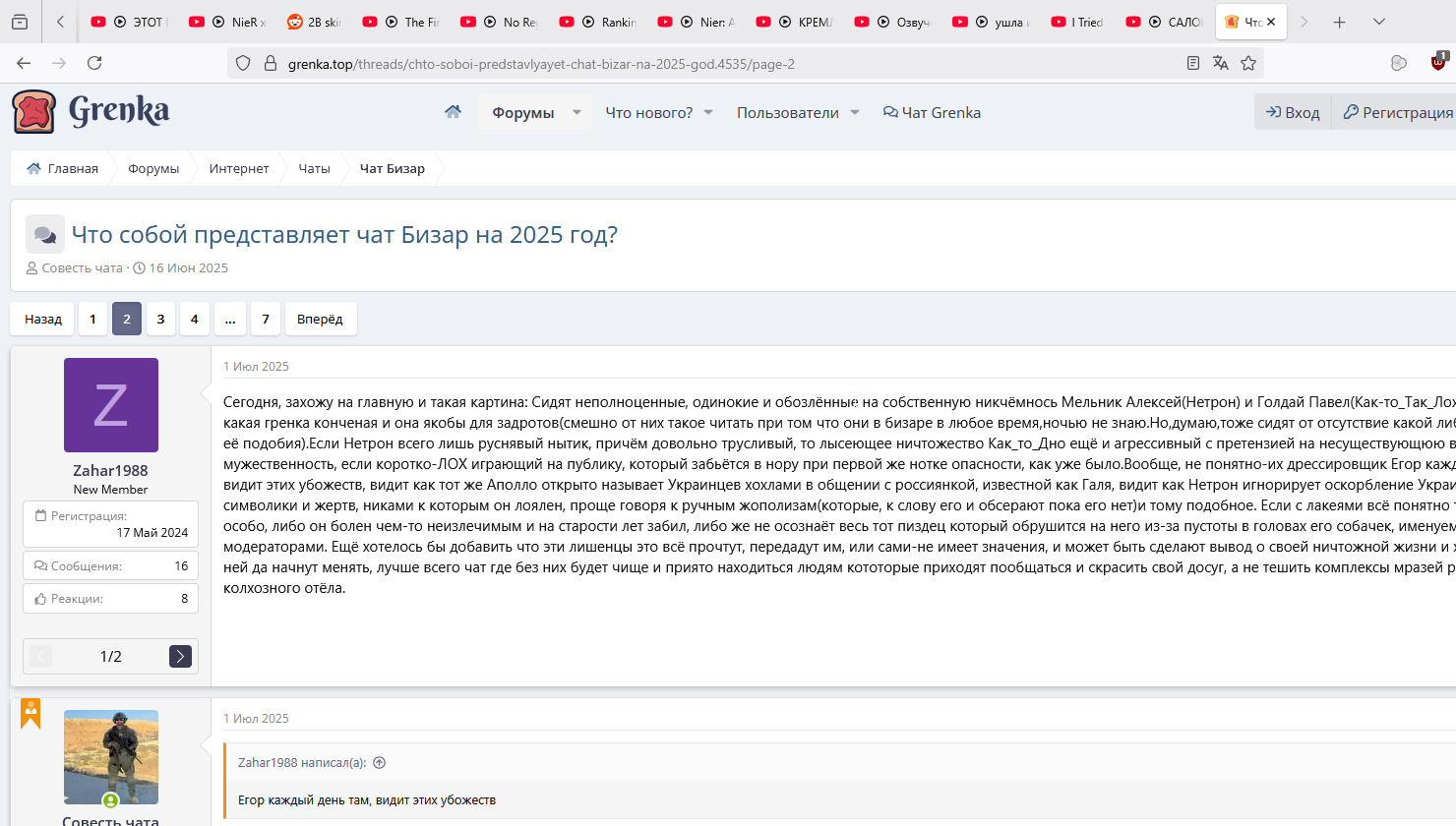Click the browser reload page icon
This screenshot has width=1456, height=826.
coord(94,63)
